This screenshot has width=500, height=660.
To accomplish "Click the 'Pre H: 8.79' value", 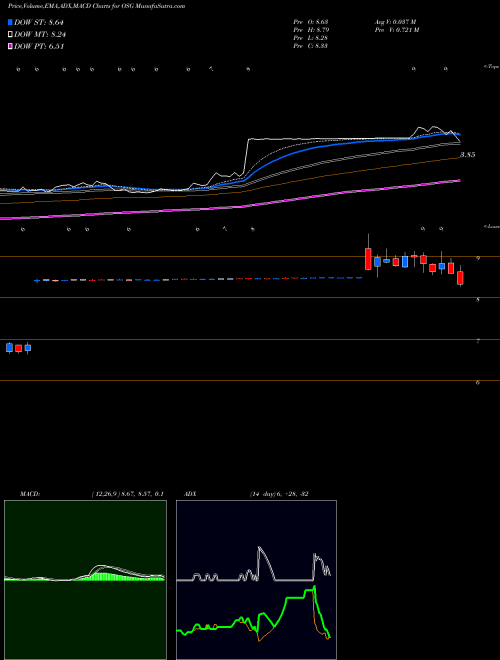I will click(x=311, y=29).
